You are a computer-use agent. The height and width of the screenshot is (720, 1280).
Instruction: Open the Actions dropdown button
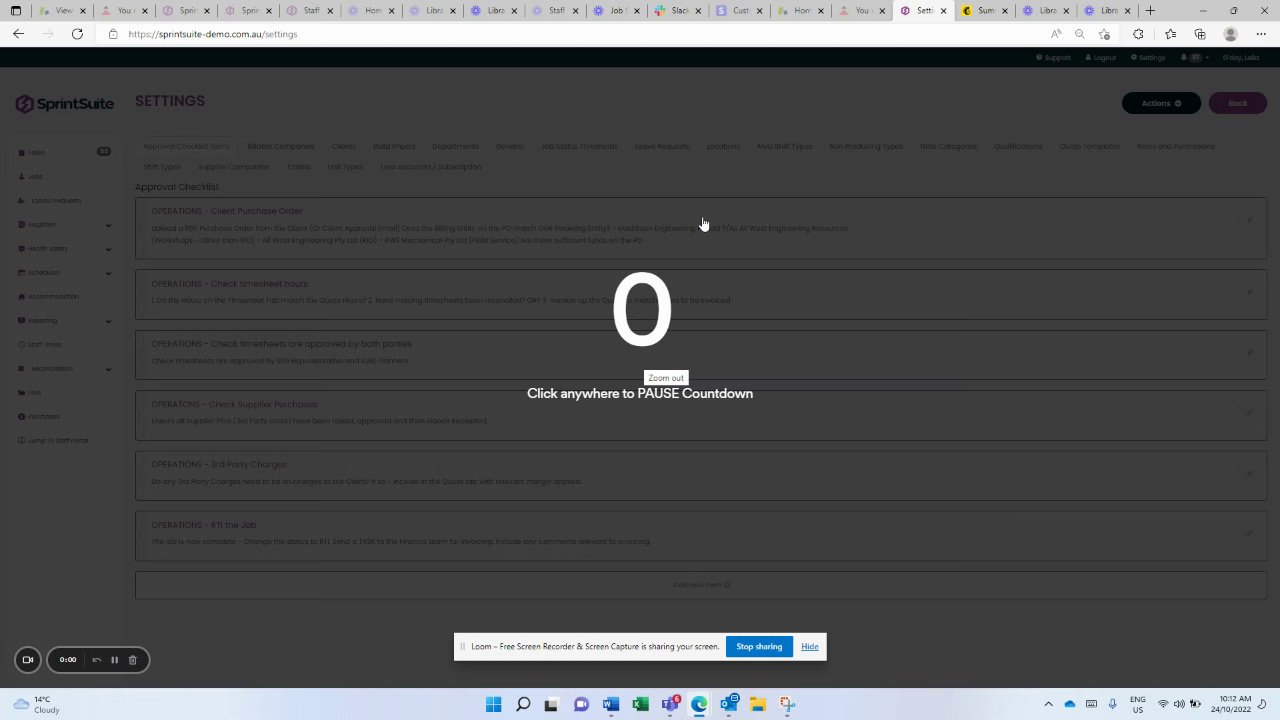pyautogui.click(x=1161, y=103)
